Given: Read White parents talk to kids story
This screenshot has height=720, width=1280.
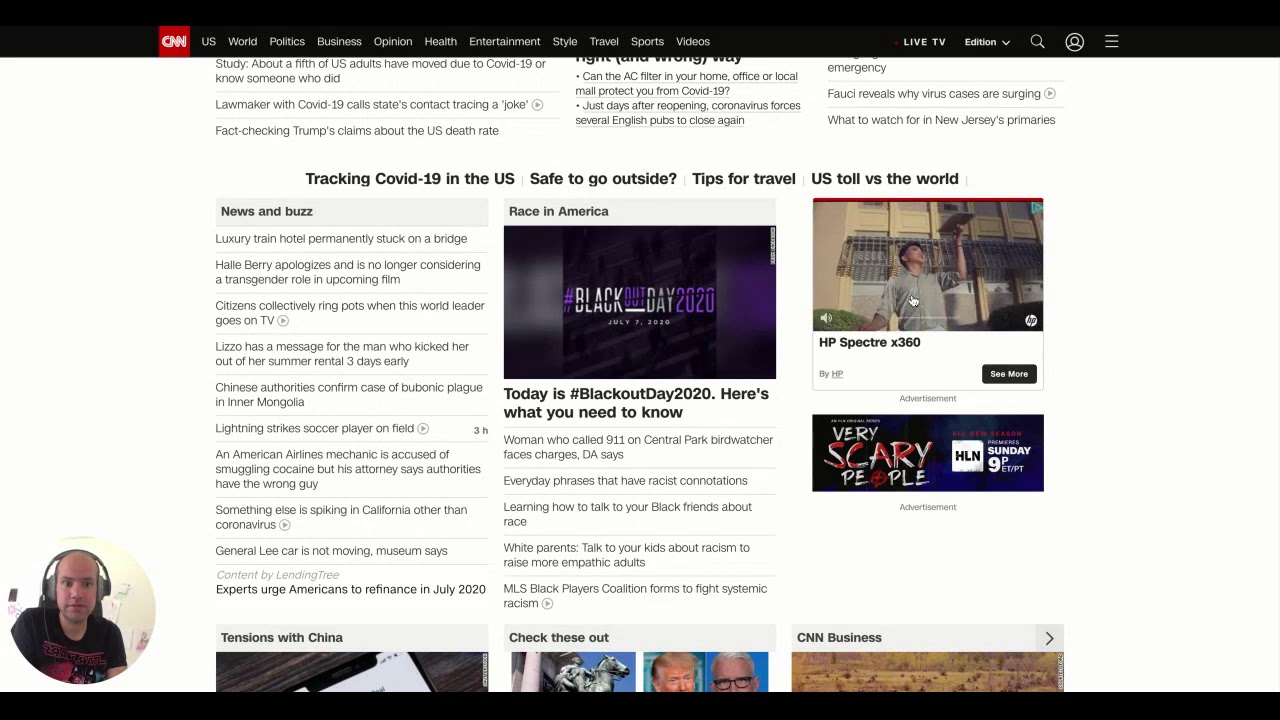Looking at the screenshot, I should pyautogui.click(x=626, y=555).
